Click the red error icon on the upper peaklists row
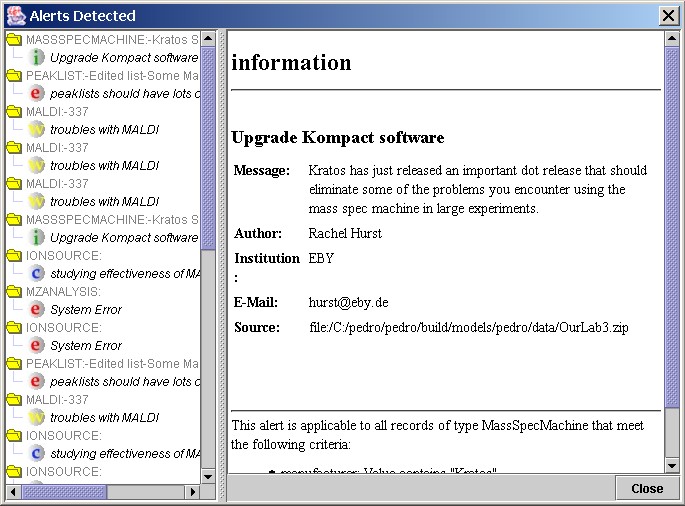 [36, 93]
